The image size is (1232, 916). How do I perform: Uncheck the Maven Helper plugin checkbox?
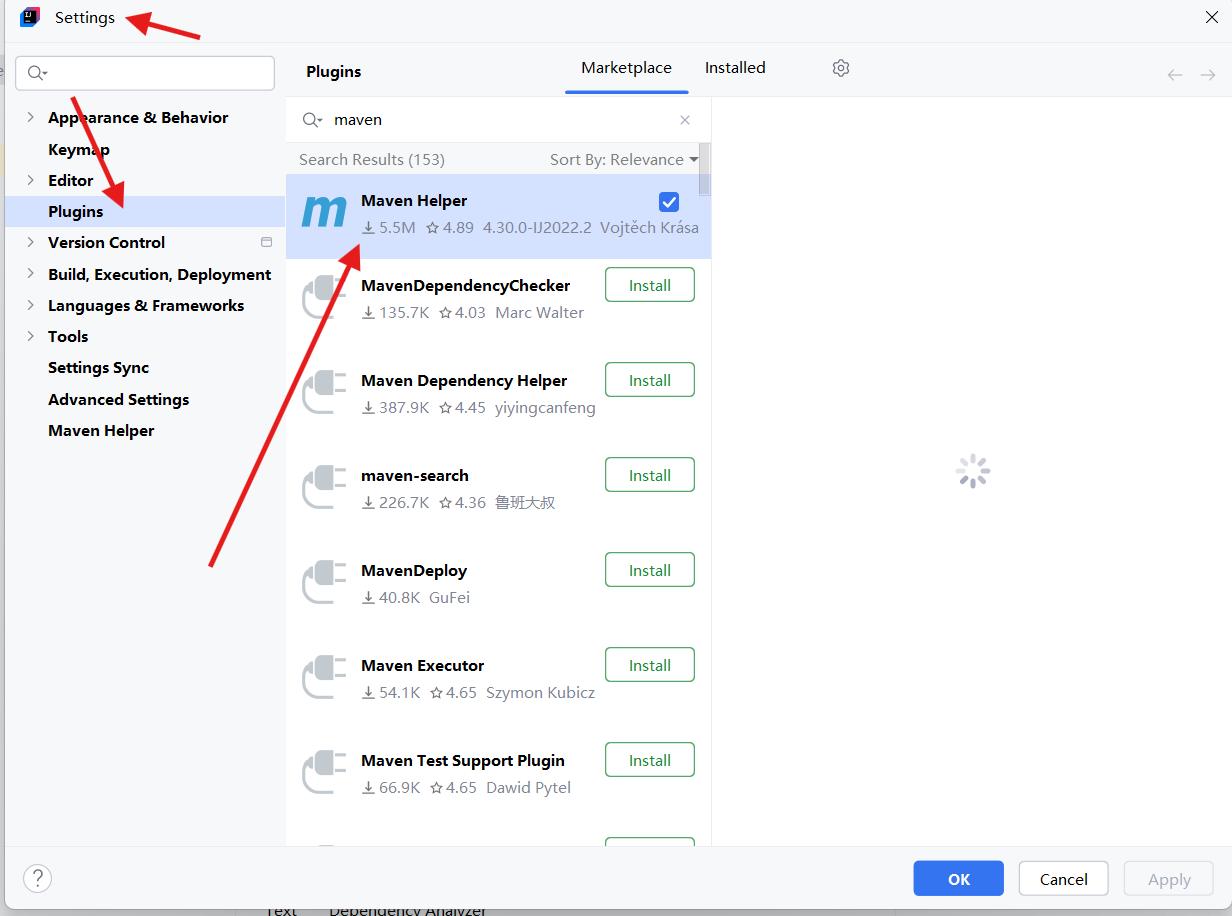coord(669,201)
